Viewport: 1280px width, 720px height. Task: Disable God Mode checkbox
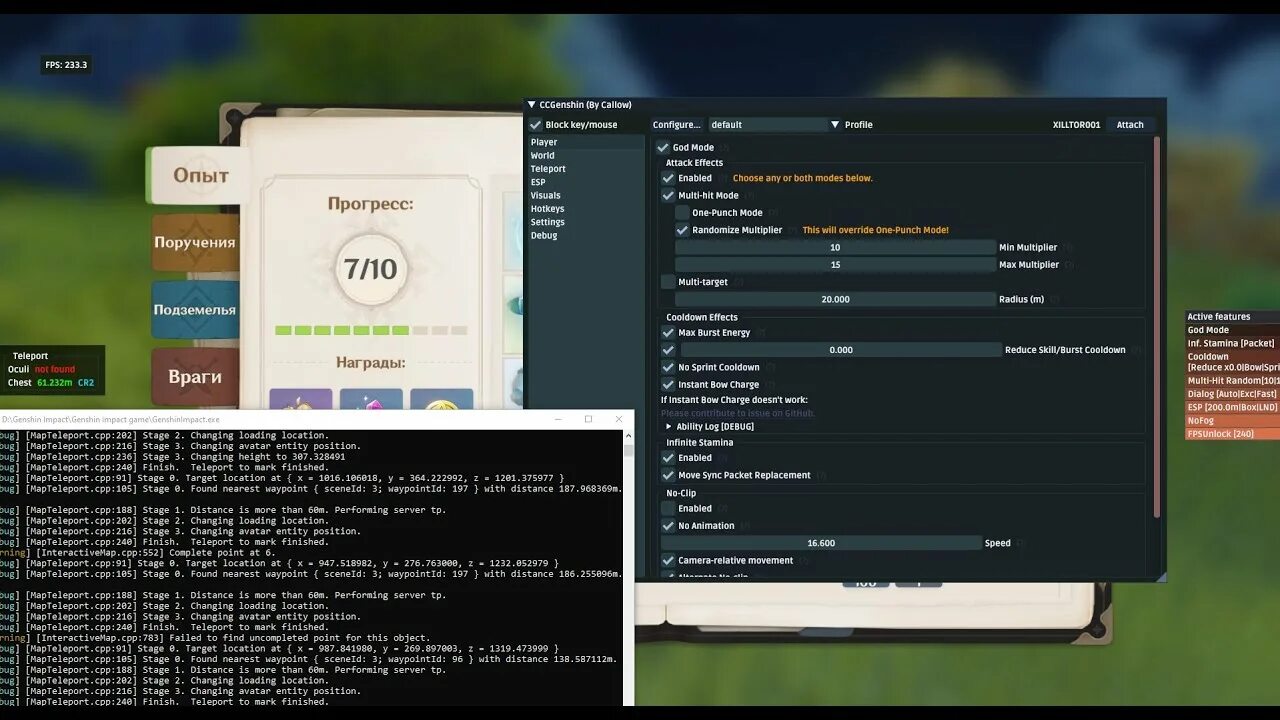tap(663, 147)
